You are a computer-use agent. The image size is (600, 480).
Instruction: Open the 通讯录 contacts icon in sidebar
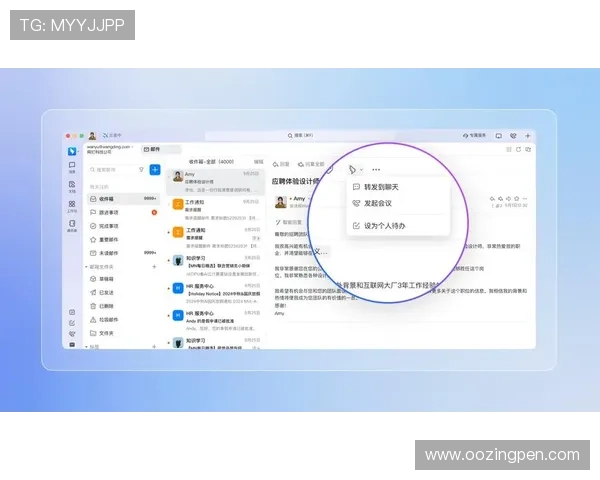72,225
